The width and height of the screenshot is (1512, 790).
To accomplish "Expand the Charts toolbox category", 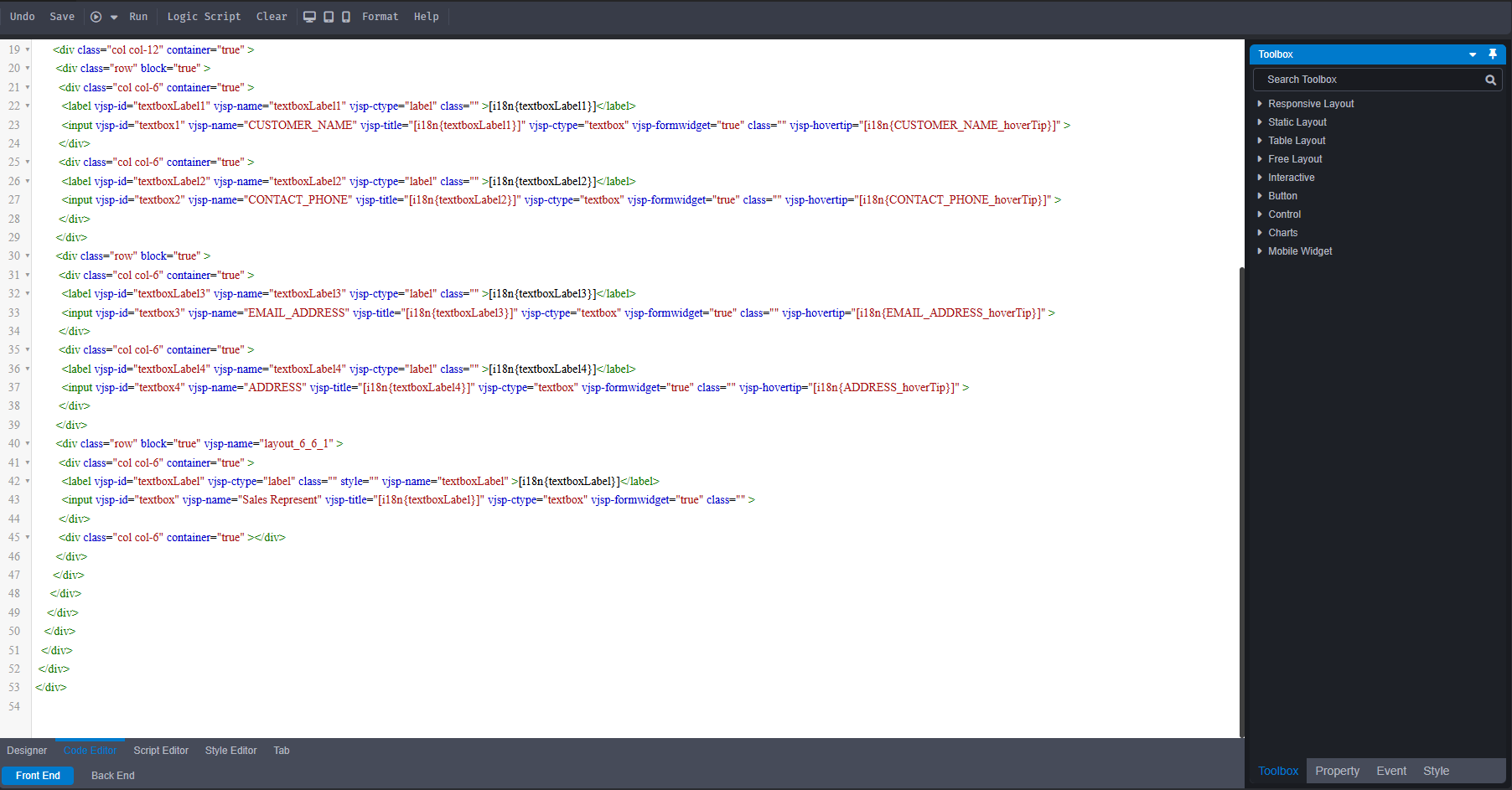I will 1260,233.
